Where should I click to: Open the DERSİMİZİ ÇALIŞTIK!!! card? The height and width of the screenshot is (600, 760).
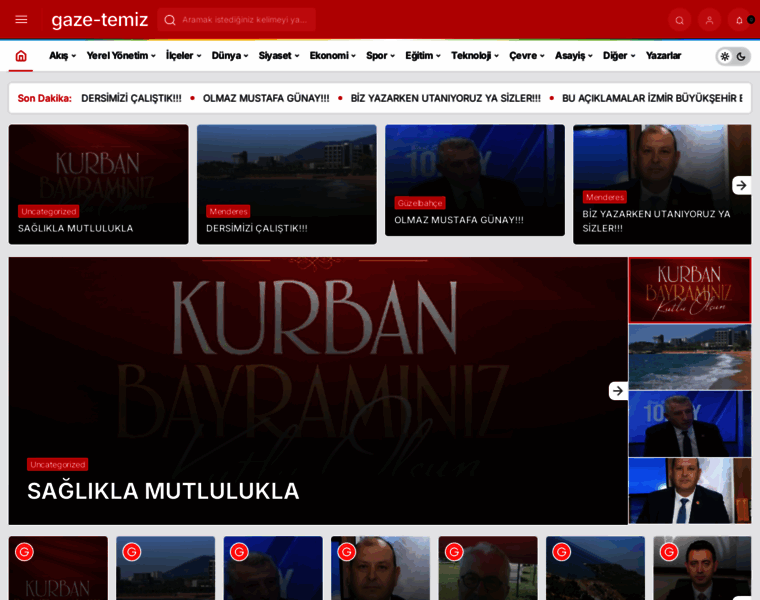coord(286,185)
